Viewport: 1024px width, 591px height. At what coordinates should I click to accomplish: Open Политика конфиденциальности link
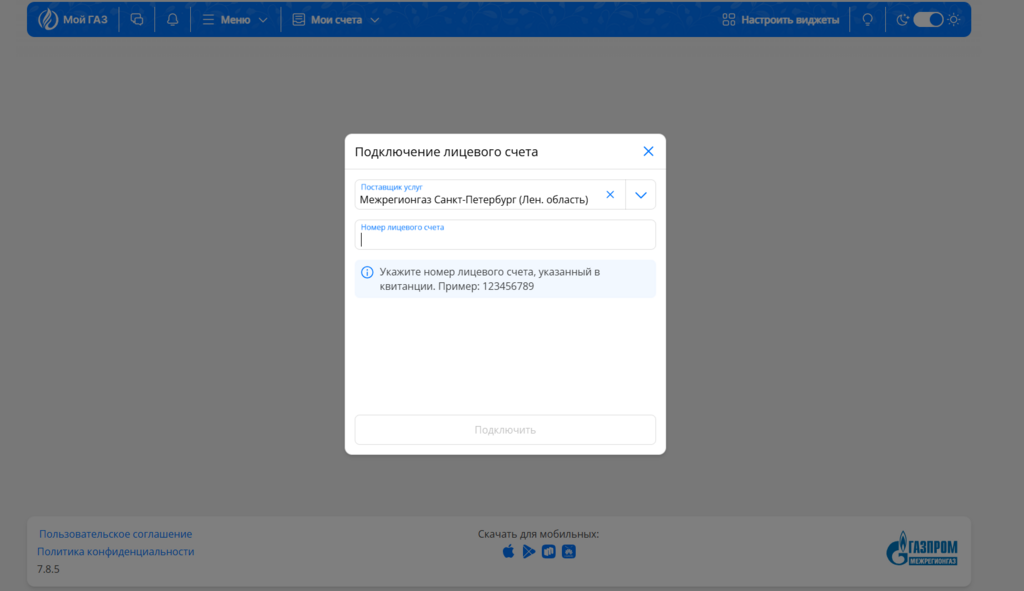pos(116,552)
